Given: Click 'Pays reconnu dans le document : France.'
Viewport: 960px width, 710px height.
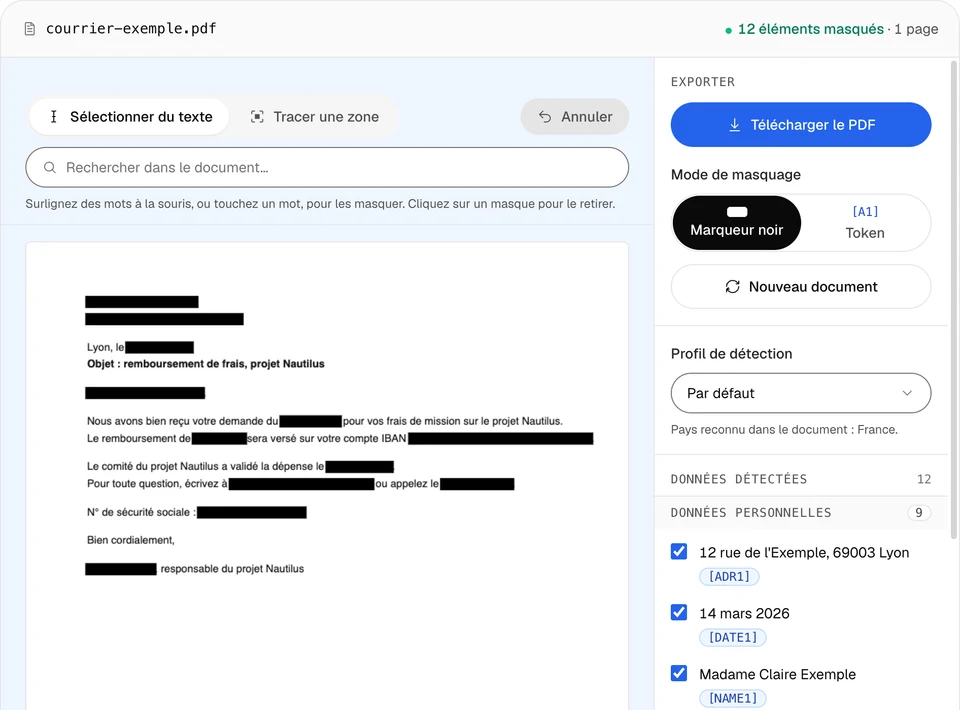Looking at the screenshot, I should click(x=784, y=430).
